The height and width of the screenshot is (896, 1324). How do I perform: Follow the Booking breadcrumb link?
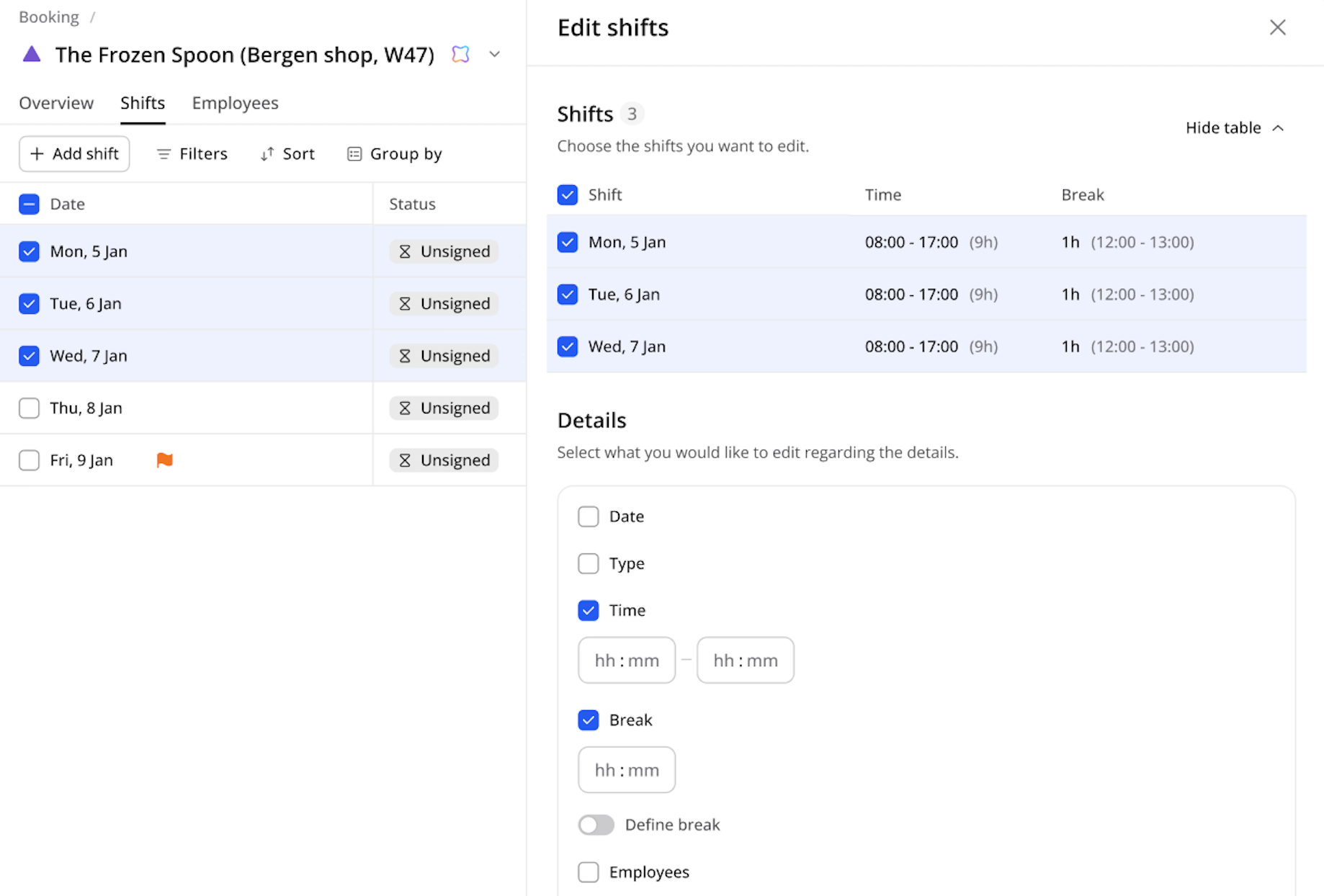click(x=49, y=17)
